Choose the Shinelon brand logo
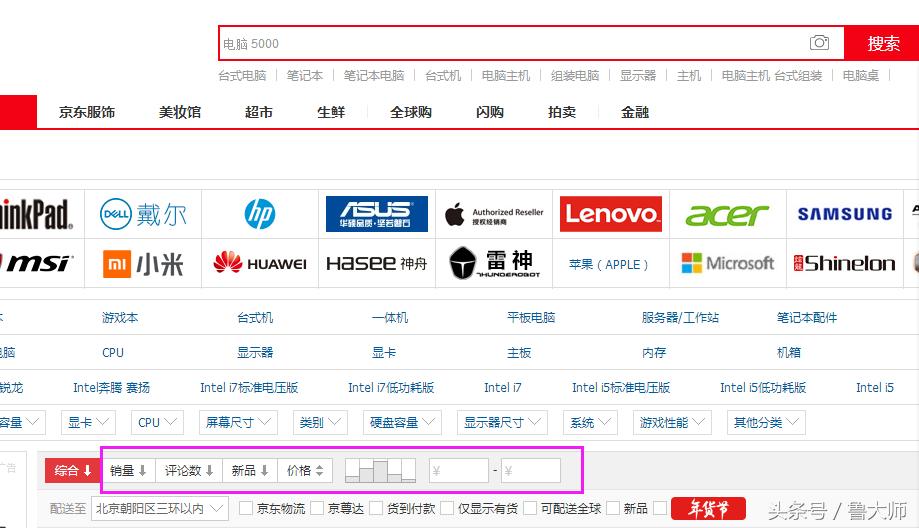Image resolution: width=919 pixels, height=528 pixels. pos(844,264)
